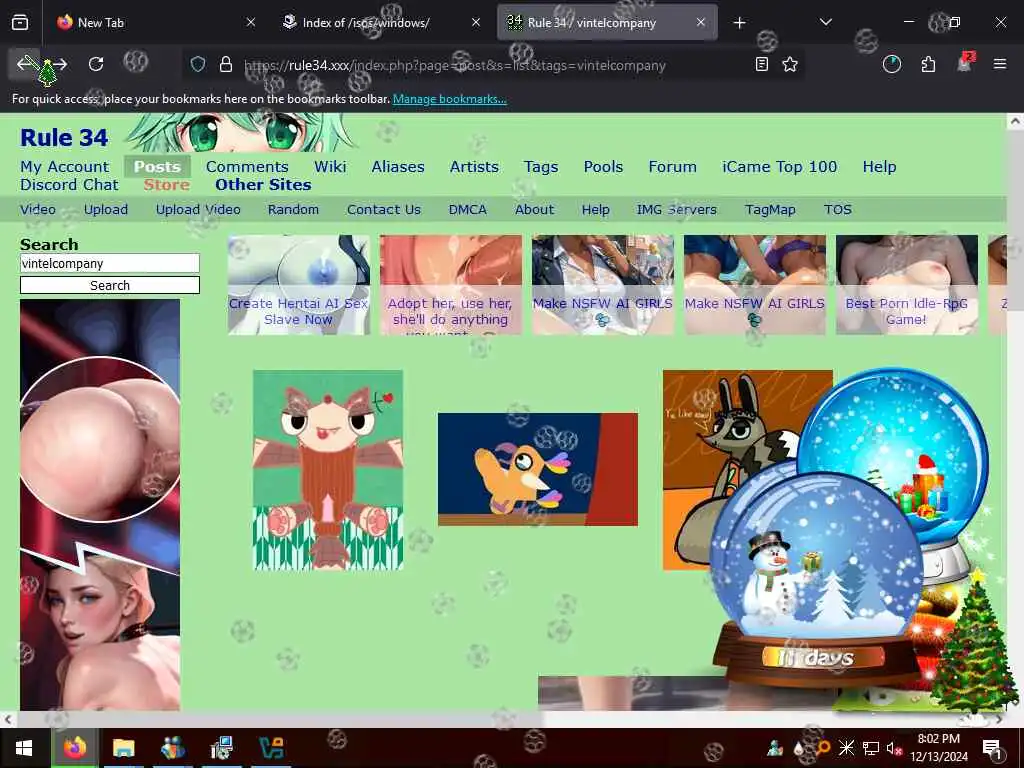Open the TagMap link
Viewport: 1024px width, 768px height.
pyautogui.click(x=770, y=210)
